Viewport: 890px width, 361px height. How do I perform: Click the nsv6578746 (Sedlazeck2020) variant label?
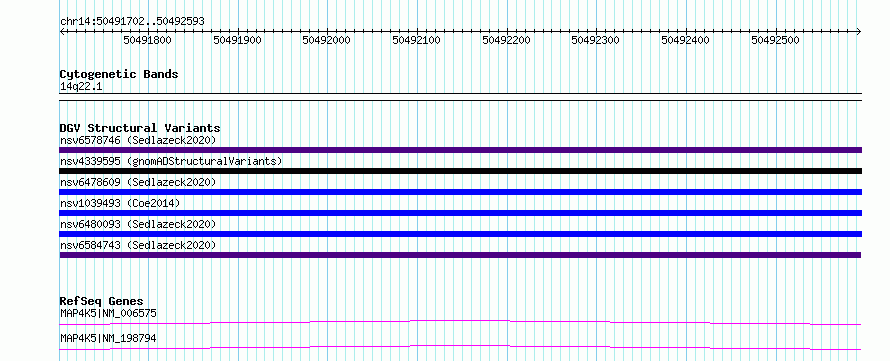pyautogui.click(x=138, y=140)
